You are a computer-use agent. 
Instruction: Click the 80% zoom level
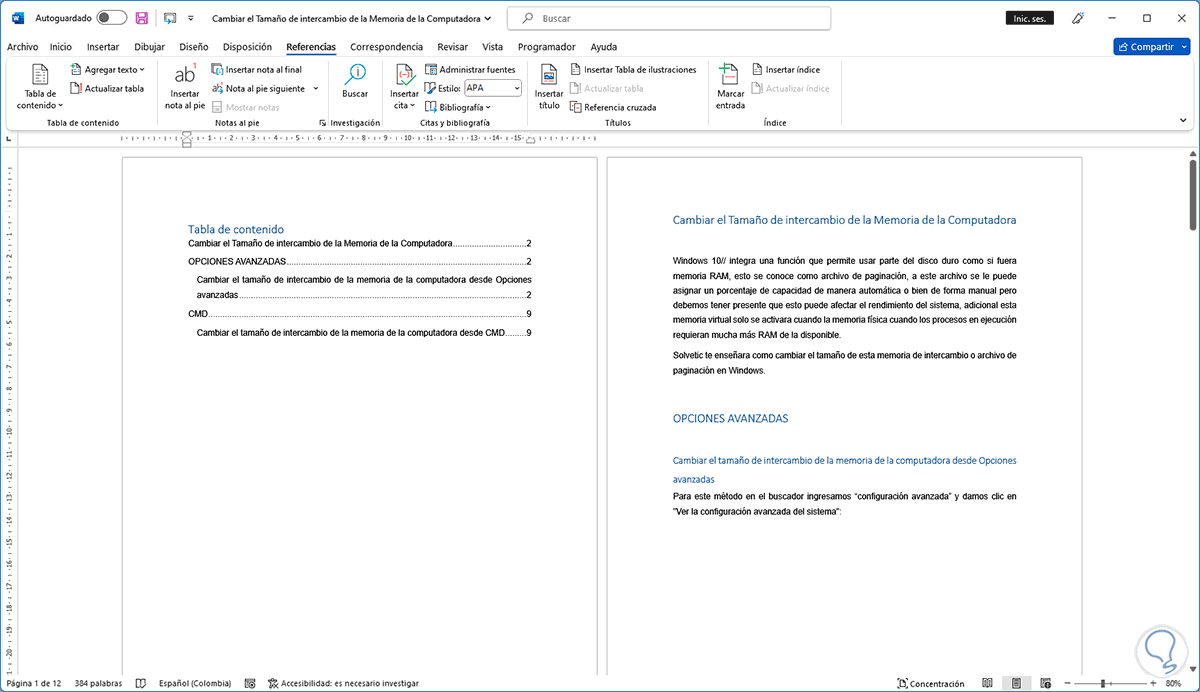point(1174,683)
